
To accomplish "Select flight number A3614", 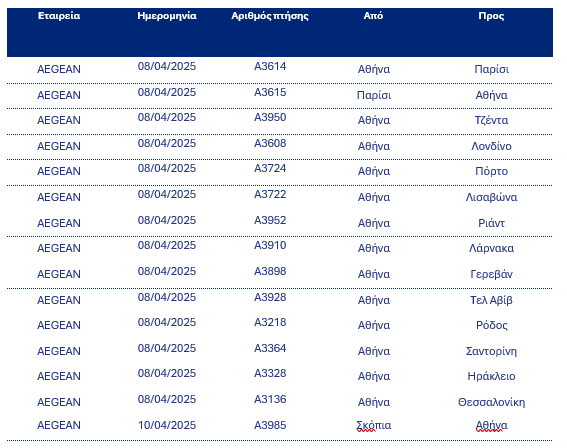I will tap(270, 66).
